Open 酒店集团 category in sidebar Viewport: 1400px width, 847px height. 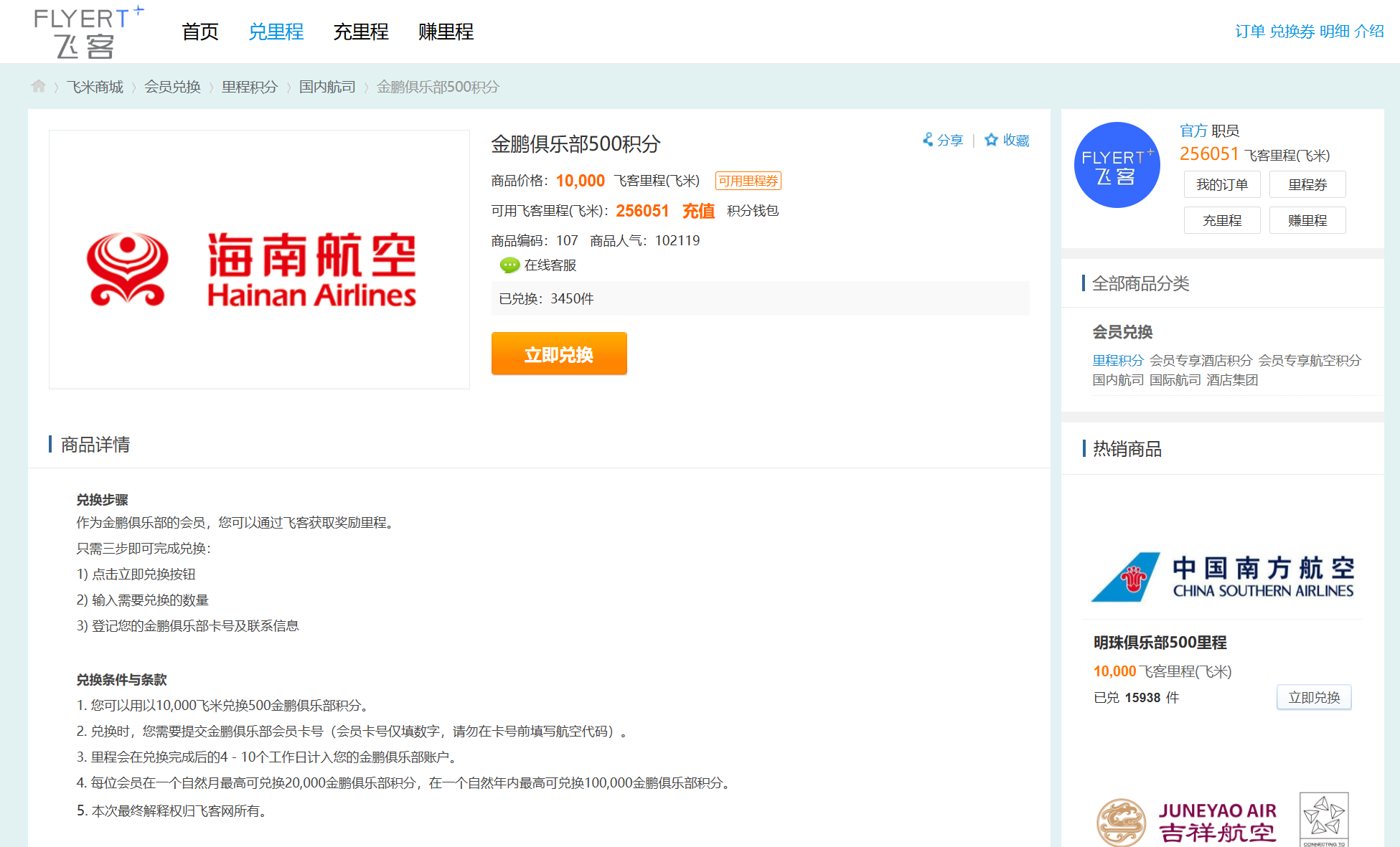1232,379
